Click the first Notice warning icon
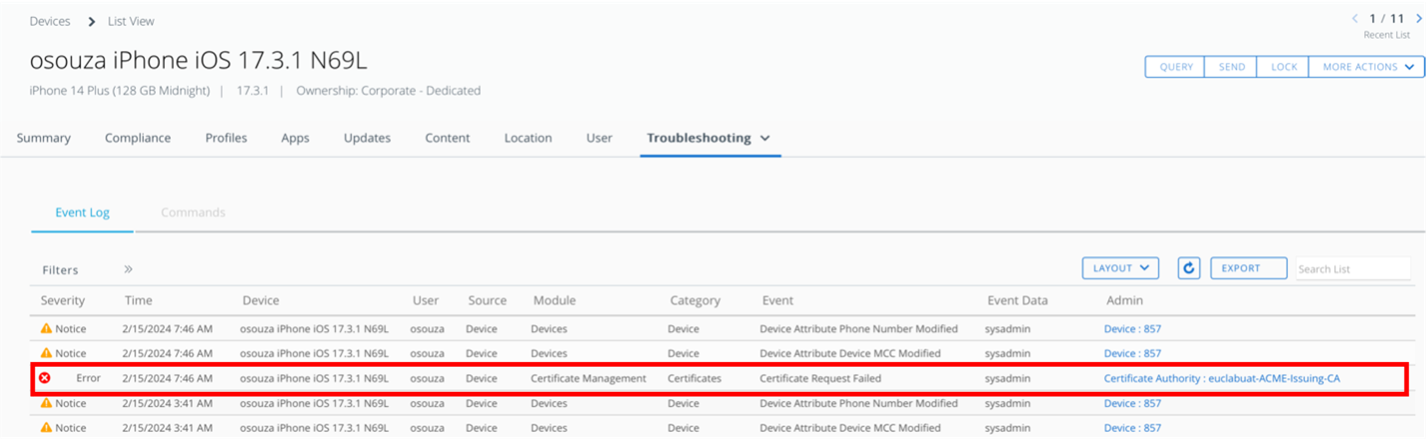Screen dimensions: 1428x443 [46, 328]
